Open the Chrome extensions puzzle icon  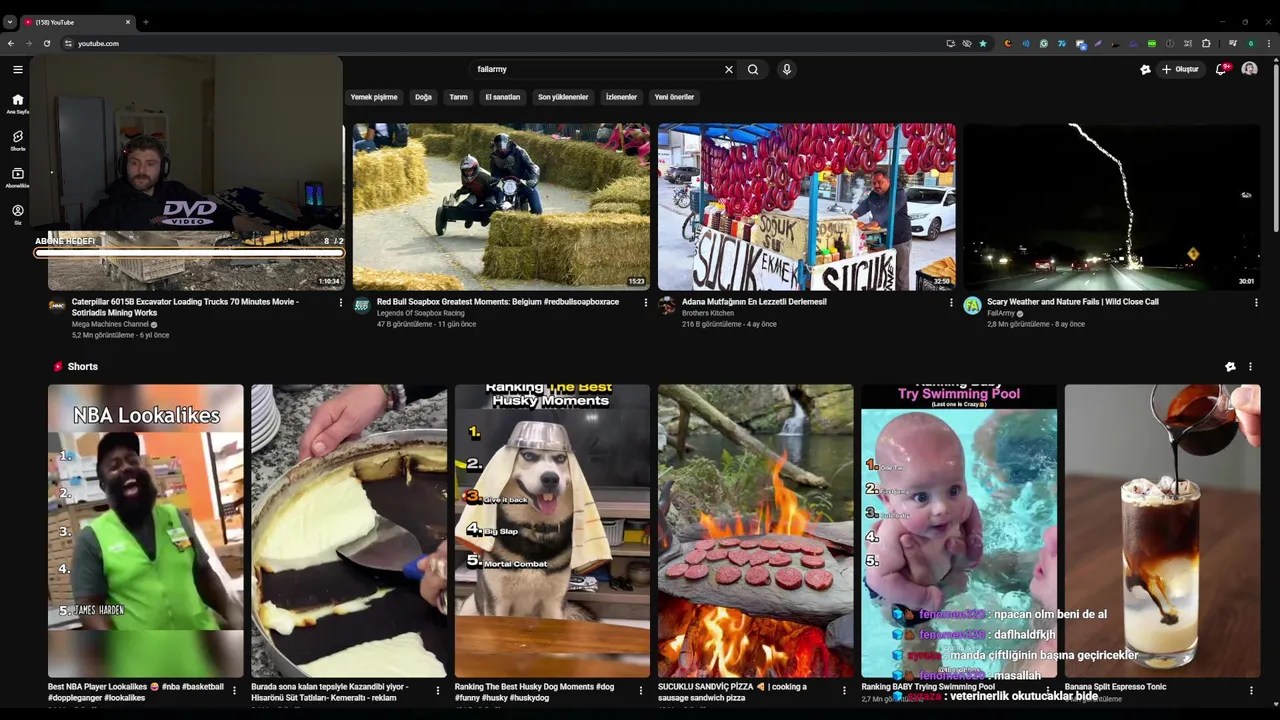(x=1206, y=43)
